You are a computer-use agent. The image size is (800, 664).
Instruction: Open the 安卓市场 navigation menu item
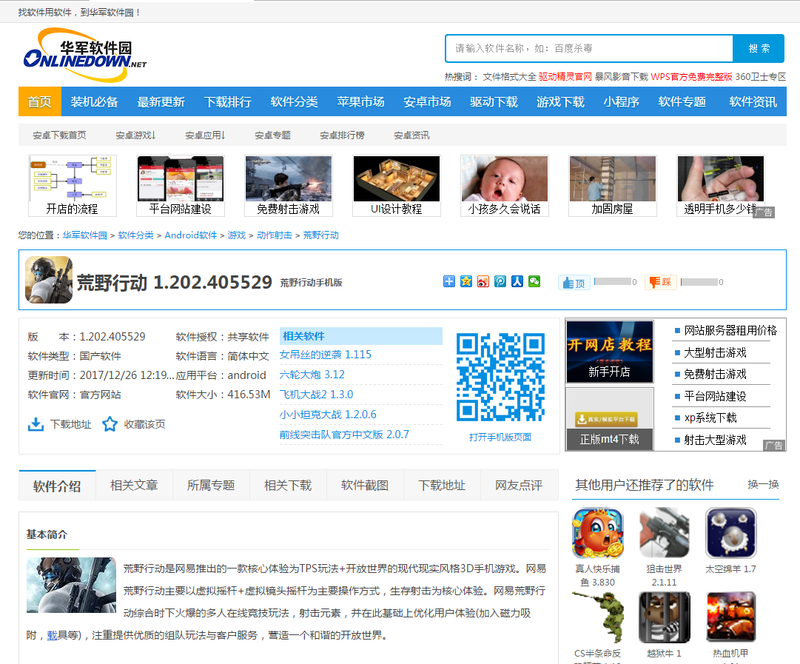coord(427,102)
